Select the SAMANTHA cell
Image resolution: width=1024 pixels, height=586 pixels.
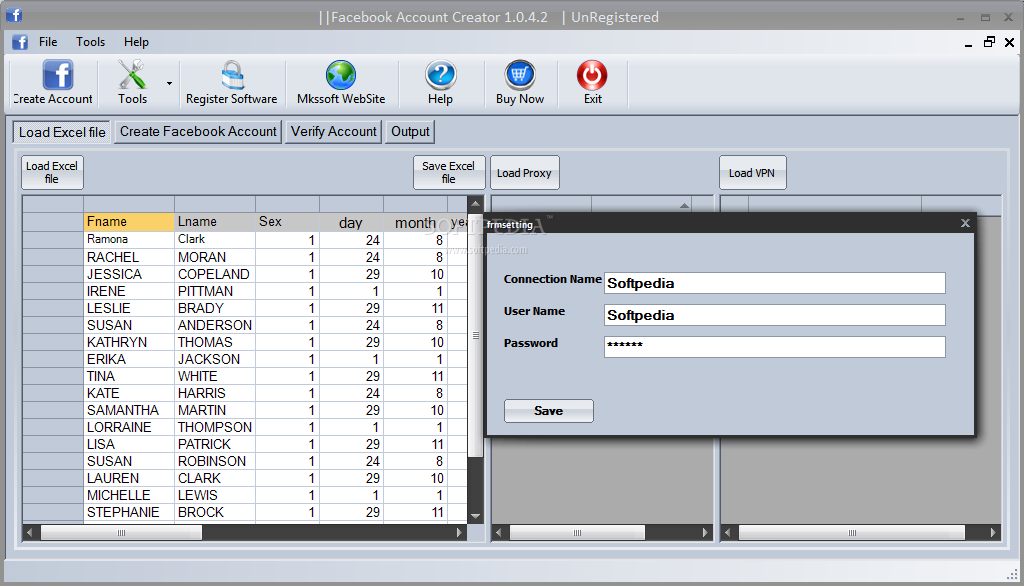point(129,410)
